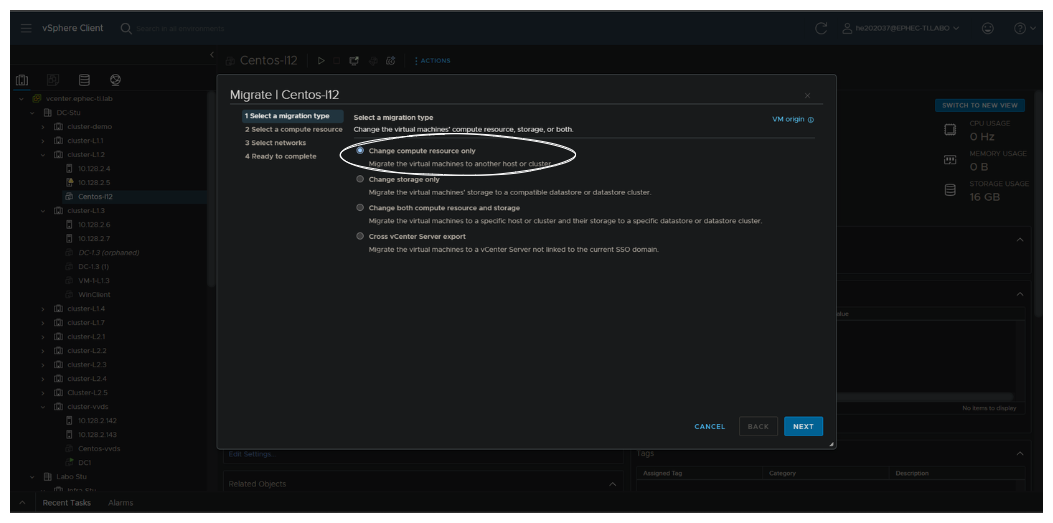Select Change storage only option
The width and height of the screenshot is (1053, 523).
360,179
